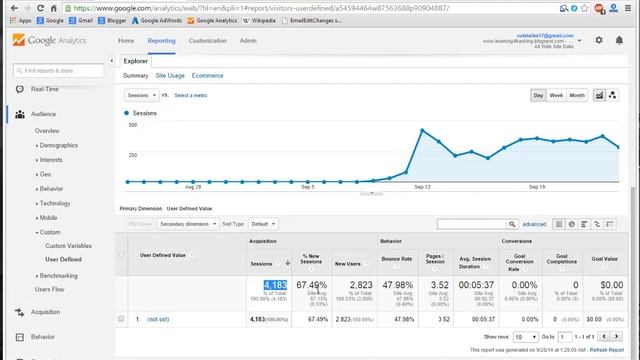Go to previous table page arrow
The image size is (640, 360).
[x=604, y=337]
